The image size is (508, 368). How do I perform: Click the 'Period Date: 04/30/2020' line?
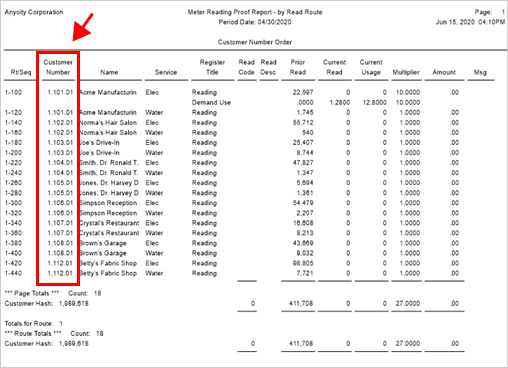tap(255, 22)
